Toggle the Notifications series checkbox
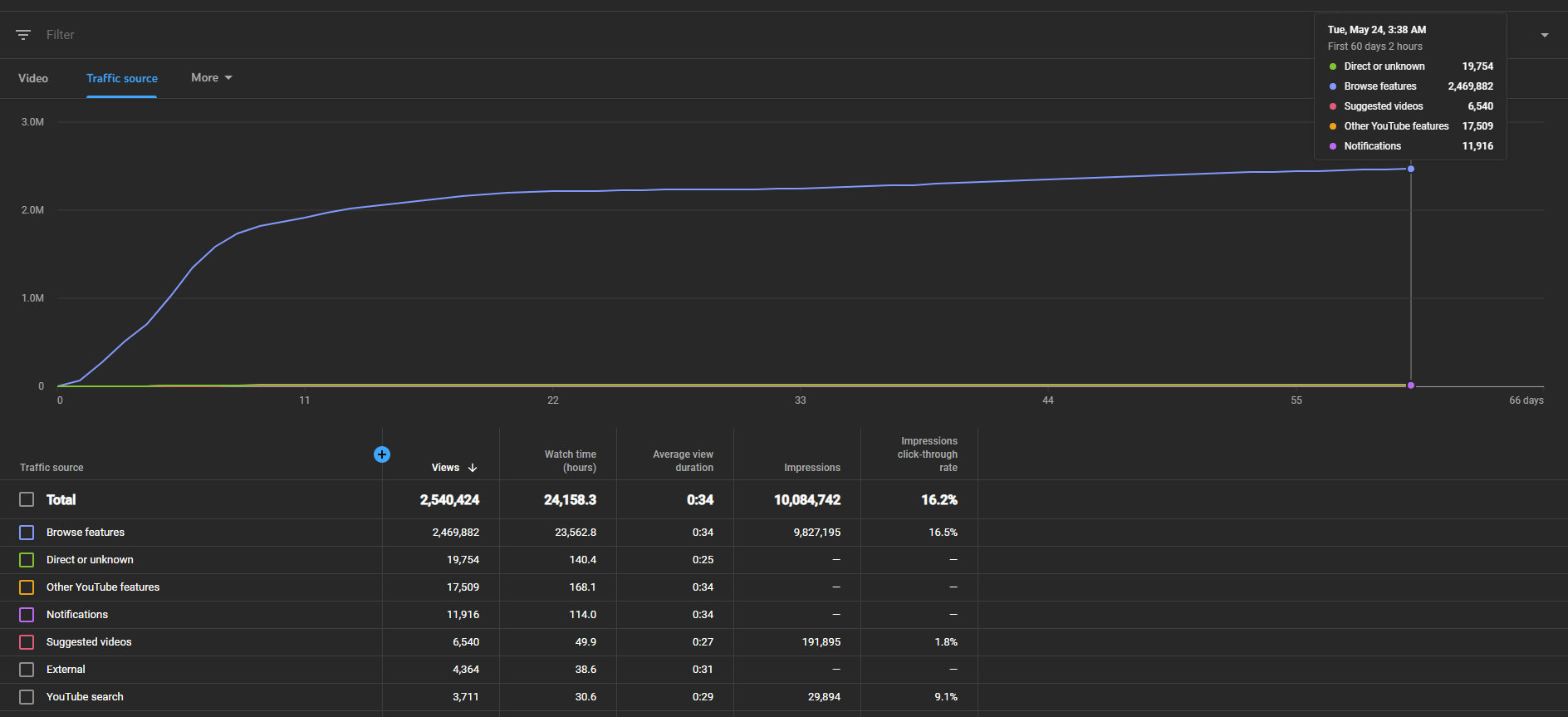Viewport: 1568px width, 717px height. click(x=27, y=615)
